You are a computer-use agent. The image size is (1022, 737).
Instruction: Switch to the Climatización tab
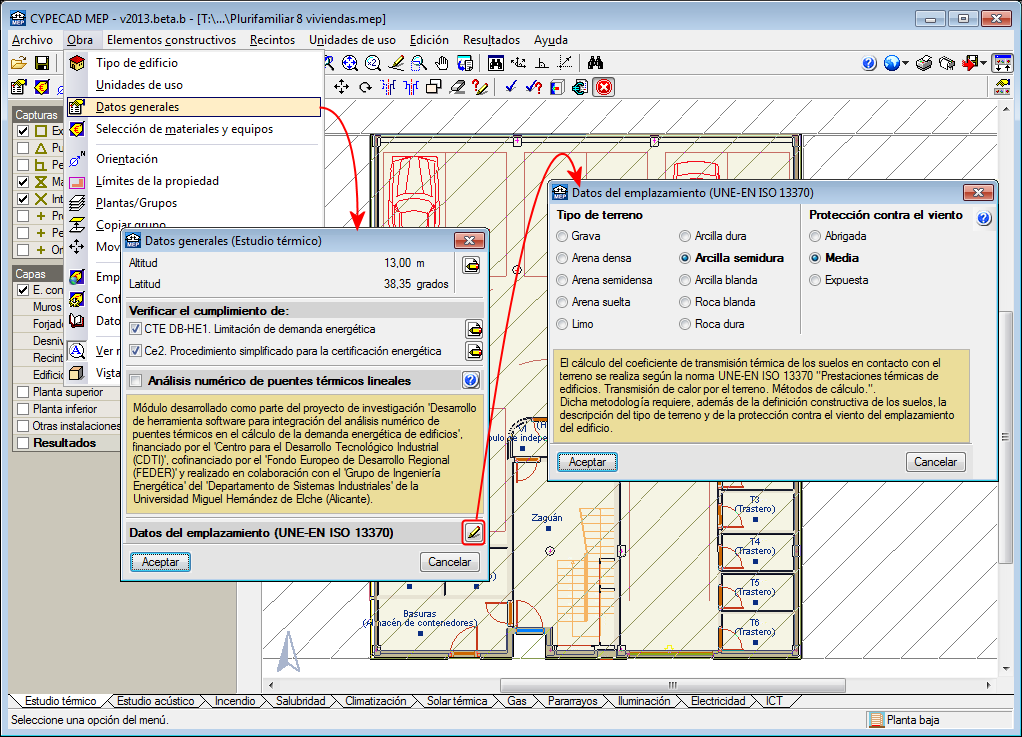[375, 701]
